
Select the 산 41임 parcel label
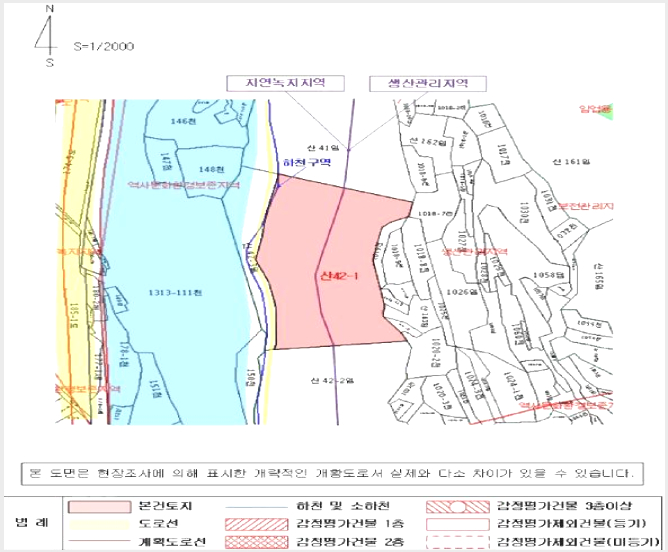tap(322, 148)
